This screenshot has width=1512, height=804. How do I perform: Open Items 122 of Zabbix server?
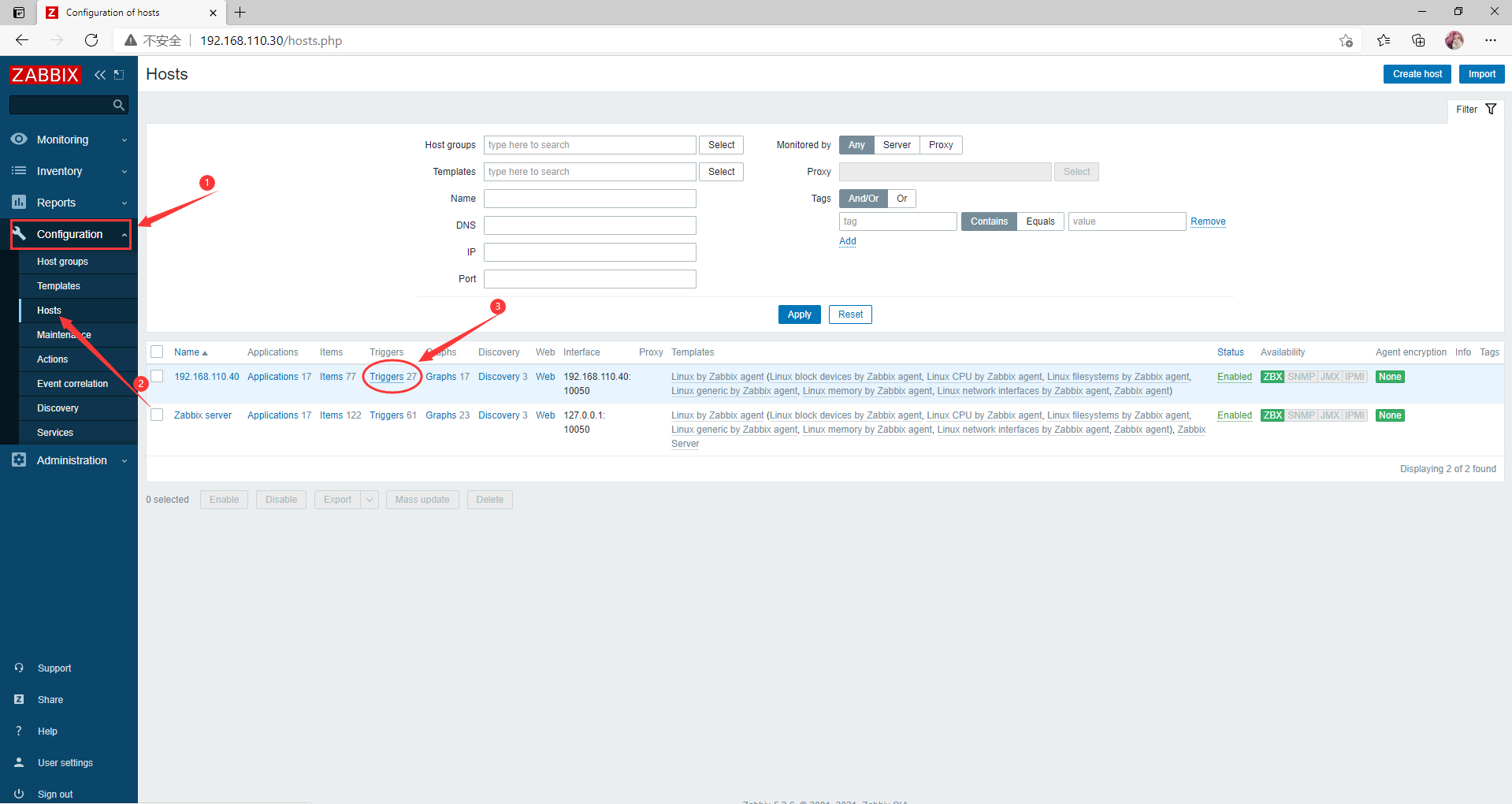click(331, 415)
